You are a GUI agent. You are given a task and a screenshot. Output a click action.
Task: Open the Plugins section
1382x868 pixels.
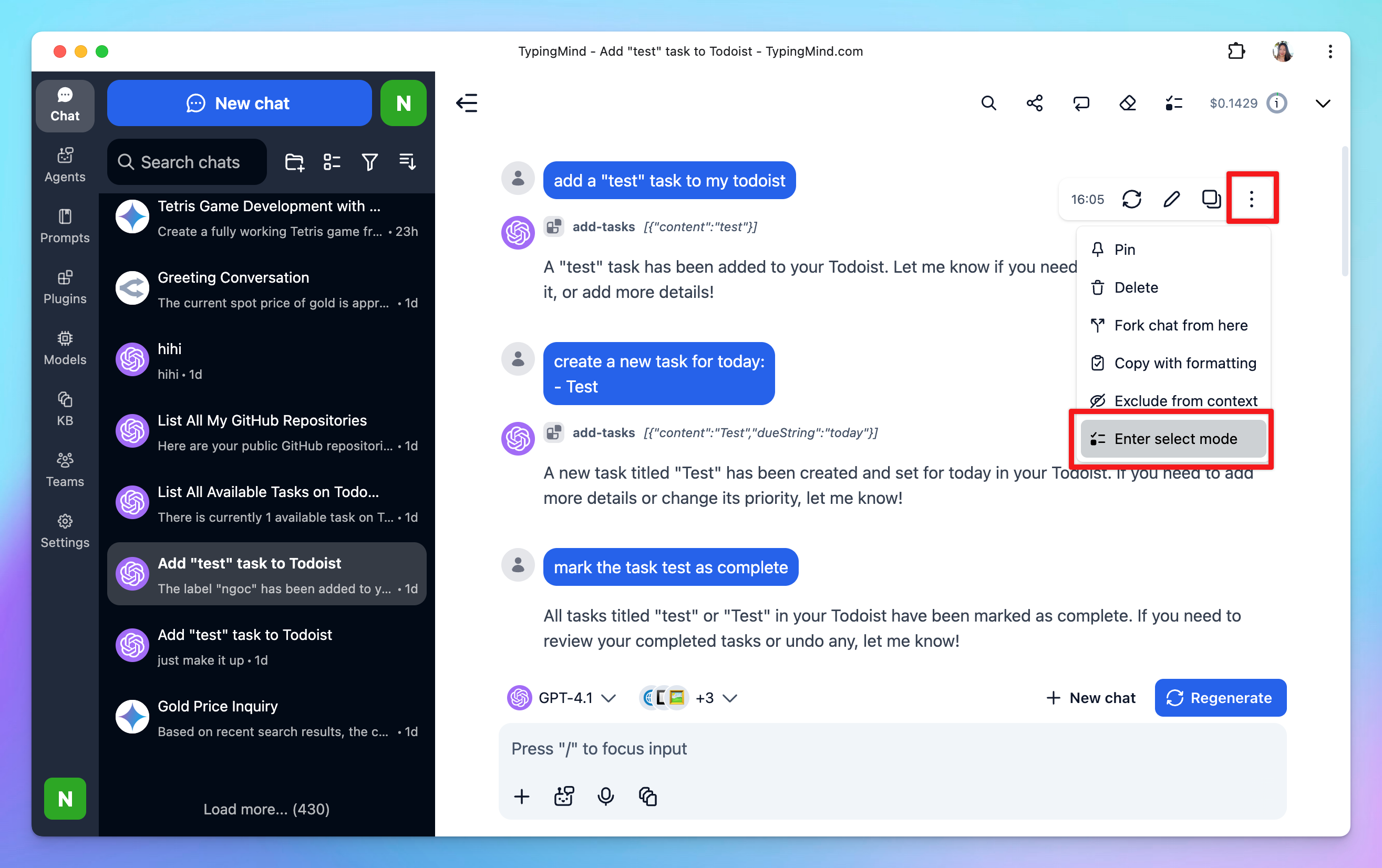click(65, 287)
